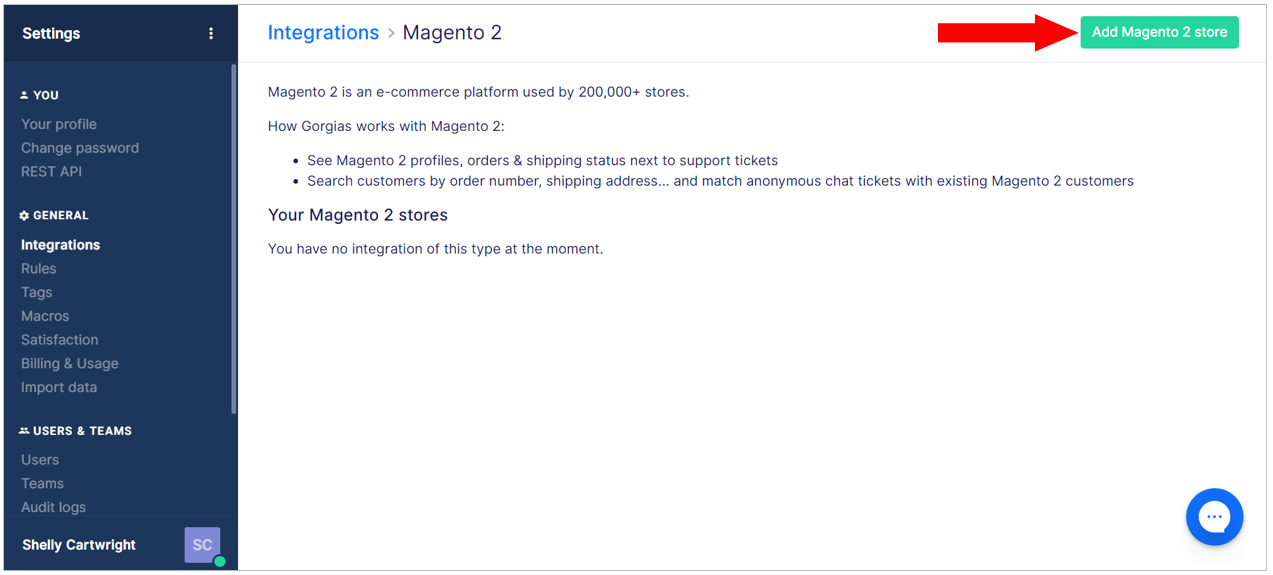Open Change password page
This screenshot has height=575, width=1273.
[80, 148]
